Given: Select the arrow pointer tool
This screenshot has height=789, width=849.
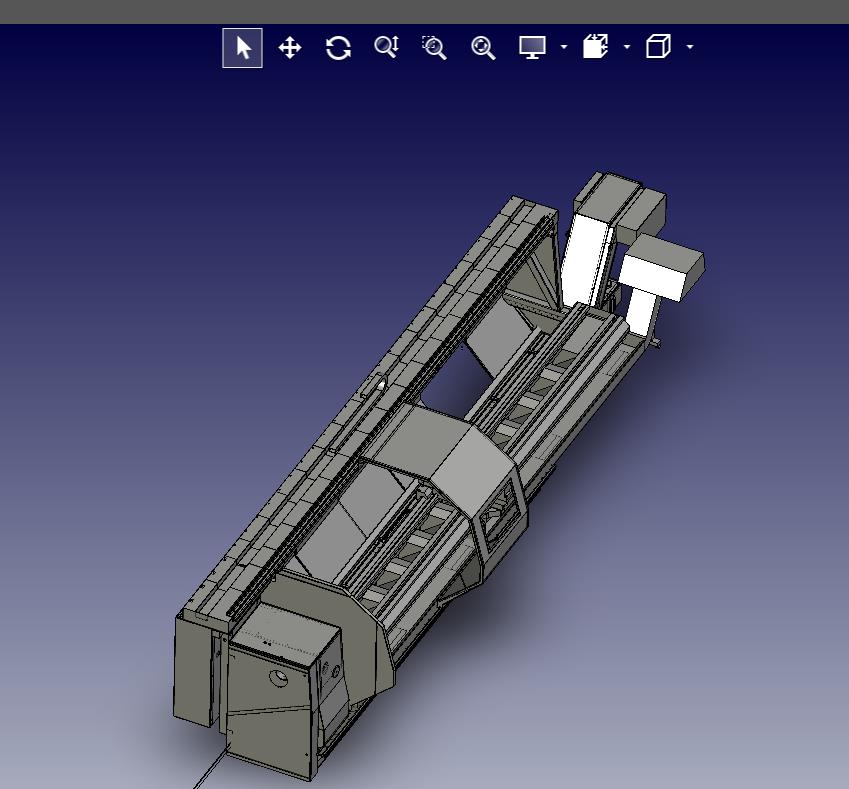Looking at the screenshot, I should pos(243,48).
